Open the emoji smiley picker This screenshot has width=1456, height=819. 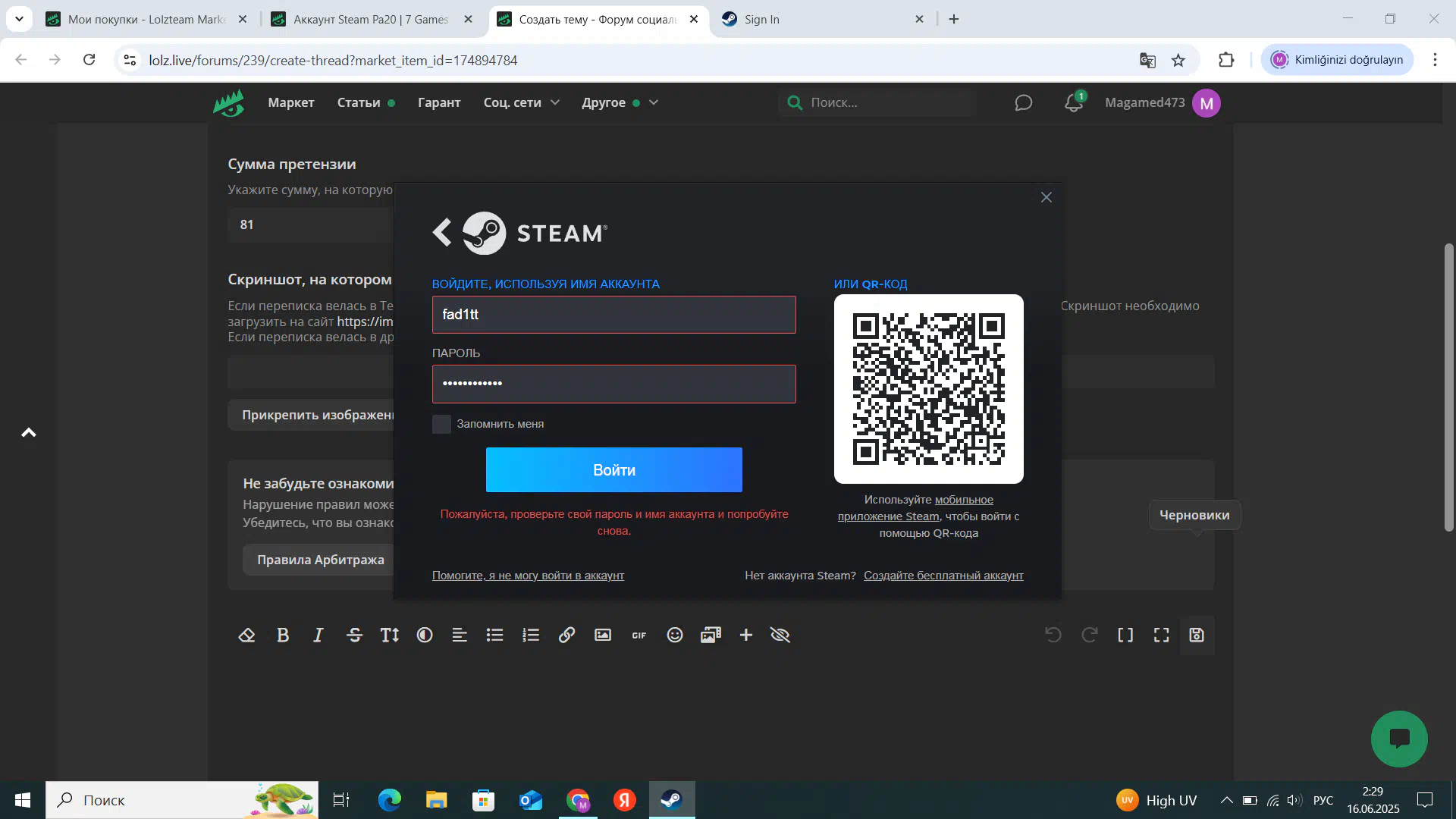(675, 635)
